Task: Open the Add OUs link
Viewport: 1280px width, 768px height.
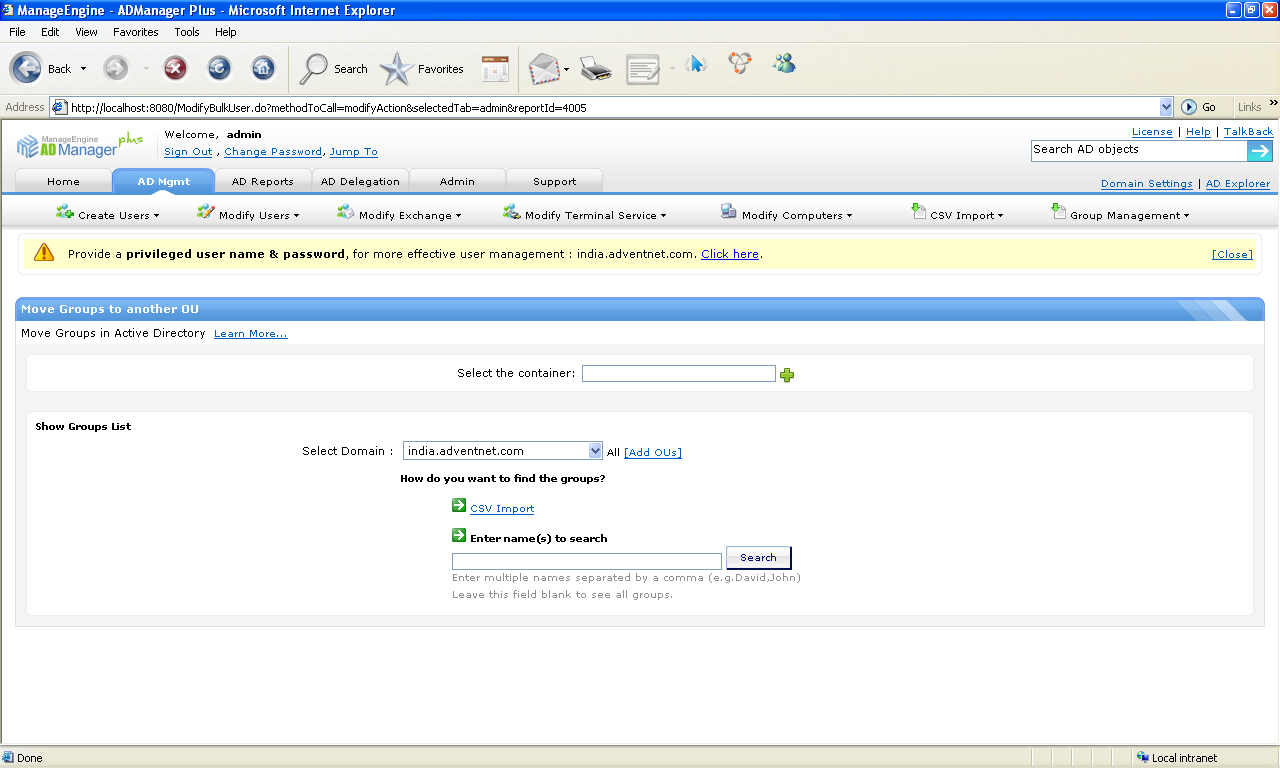Action: coord(653,453)
